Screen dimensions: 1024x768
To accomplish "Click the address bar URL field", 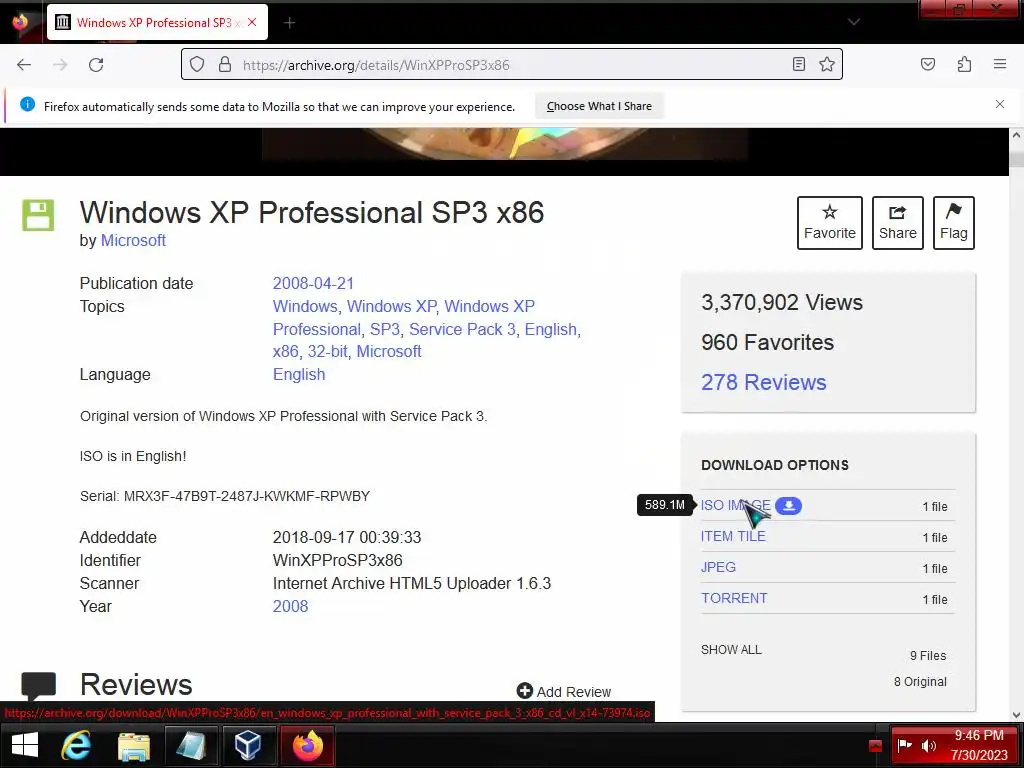I will (x=512, y=65).
